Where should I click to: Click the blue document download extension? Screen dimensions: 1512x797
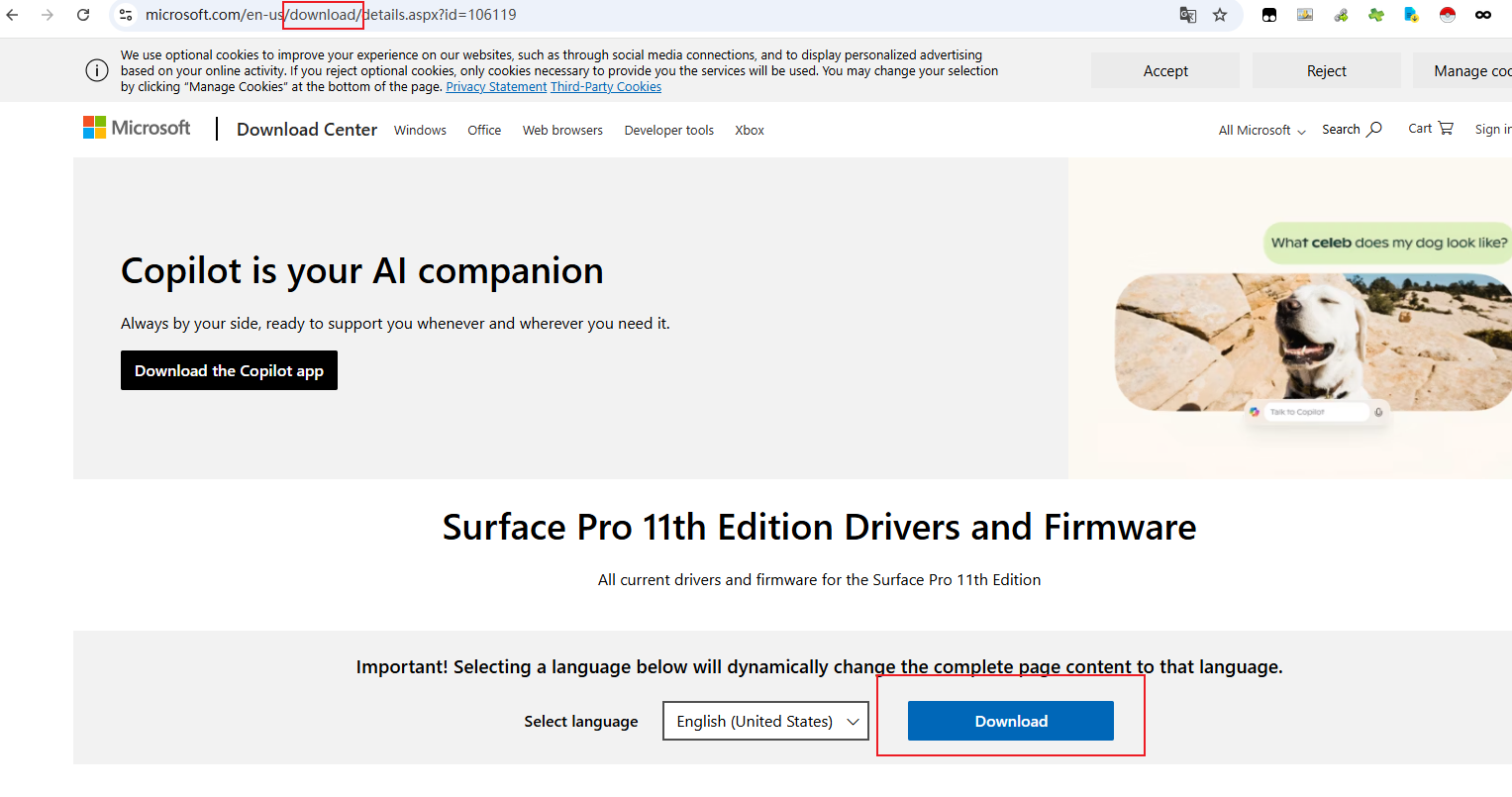point(1412,15)
